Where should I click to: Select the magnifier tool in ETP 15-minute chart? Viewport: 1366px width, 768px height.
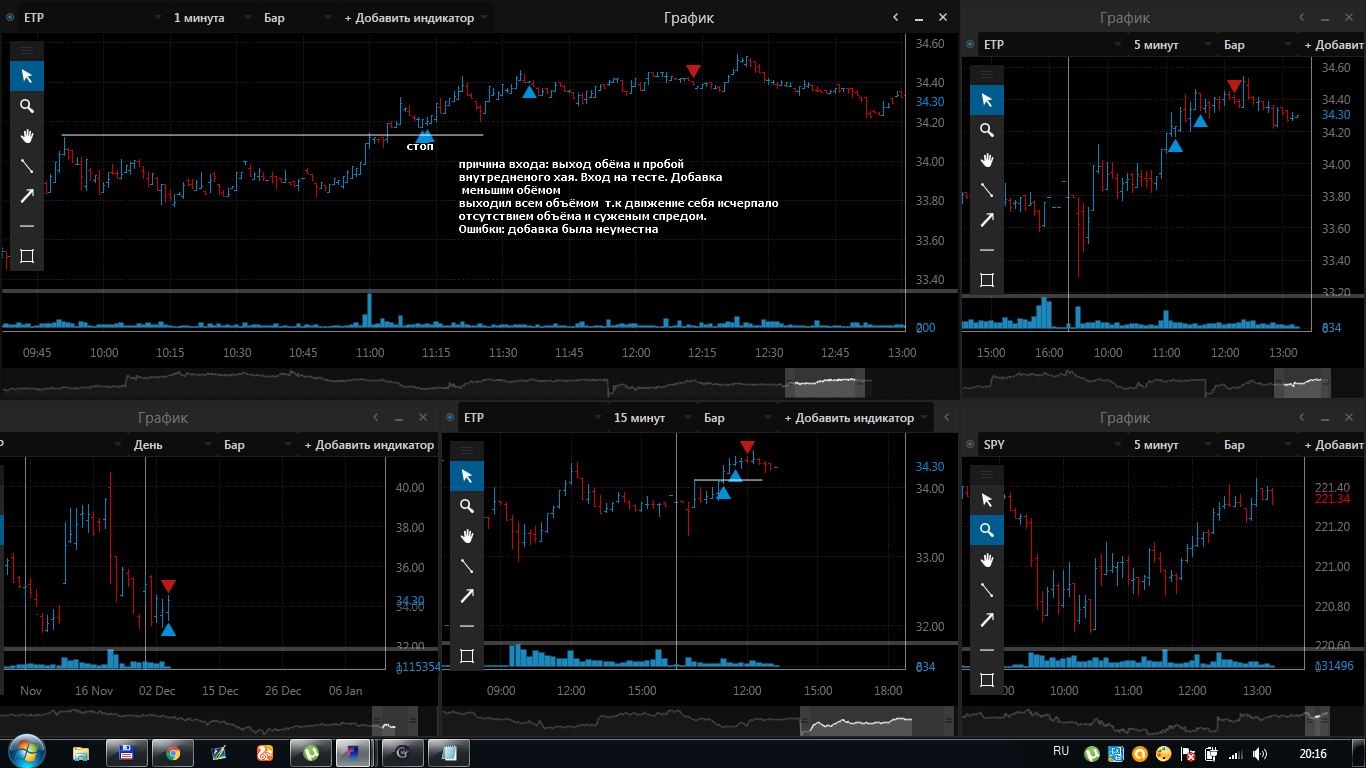467,506
